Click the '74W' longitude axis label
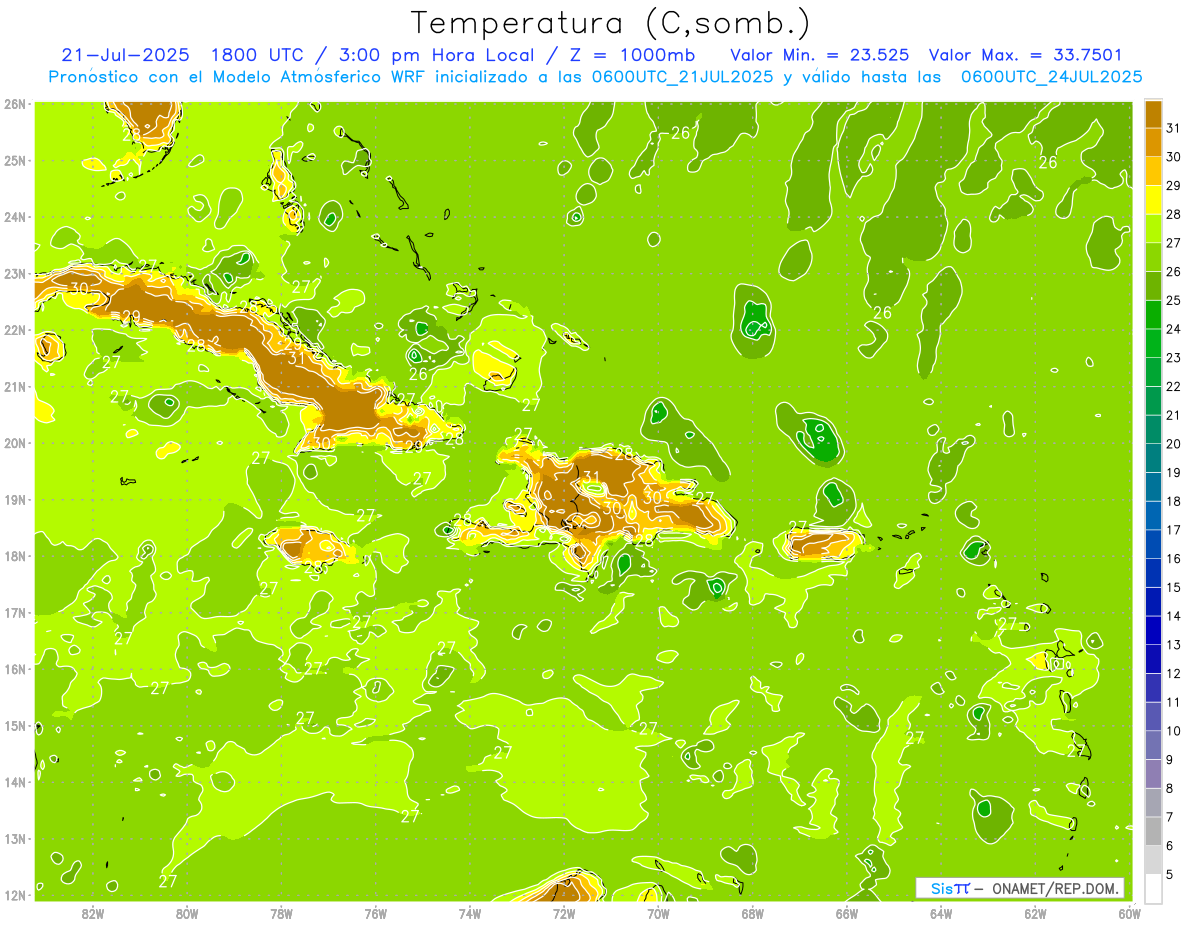This screenshot has height=927, width=1200. [x=470, y=913]
